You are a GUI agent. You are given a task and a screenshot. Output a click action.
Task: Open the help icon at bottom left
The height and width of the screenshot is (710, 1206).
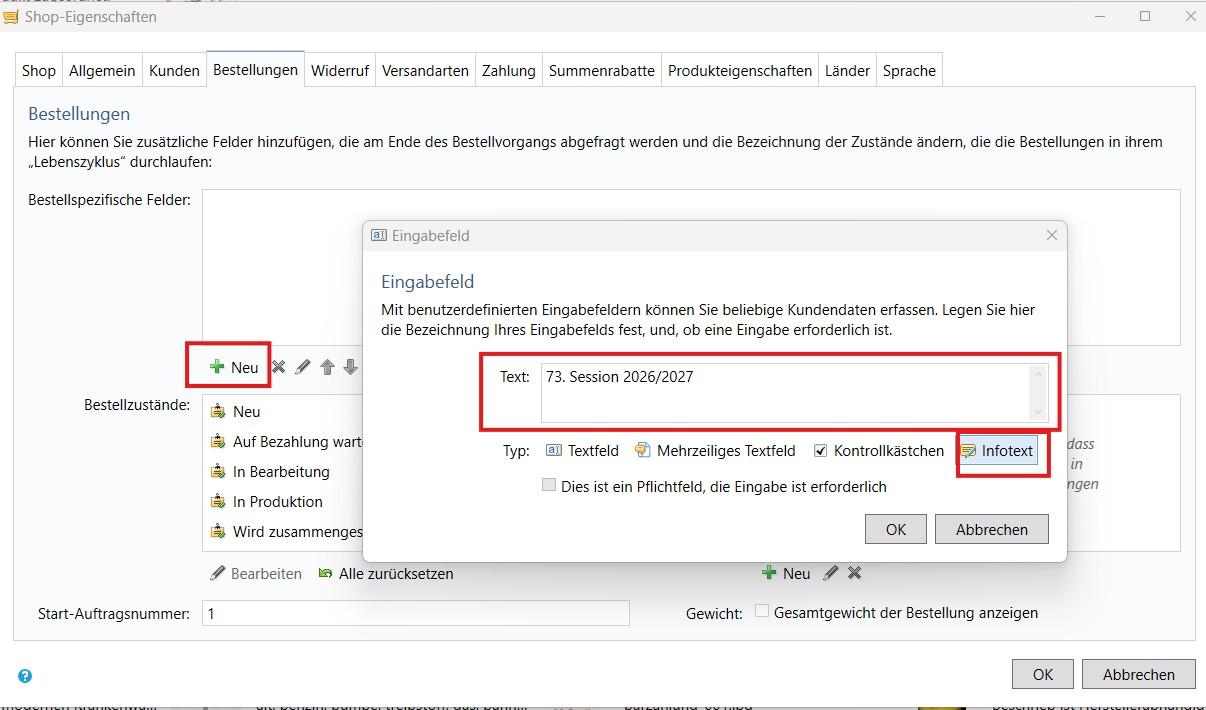coord(25,676)
